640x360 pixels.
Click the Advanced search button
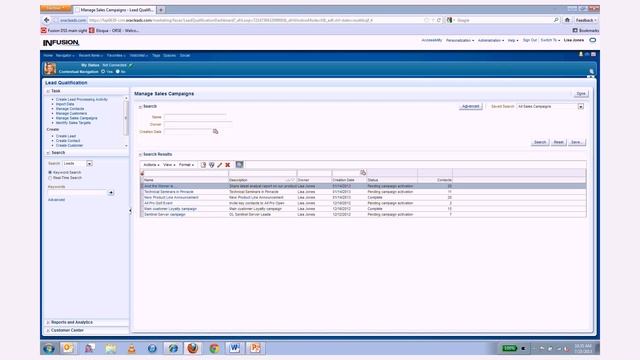471,107
